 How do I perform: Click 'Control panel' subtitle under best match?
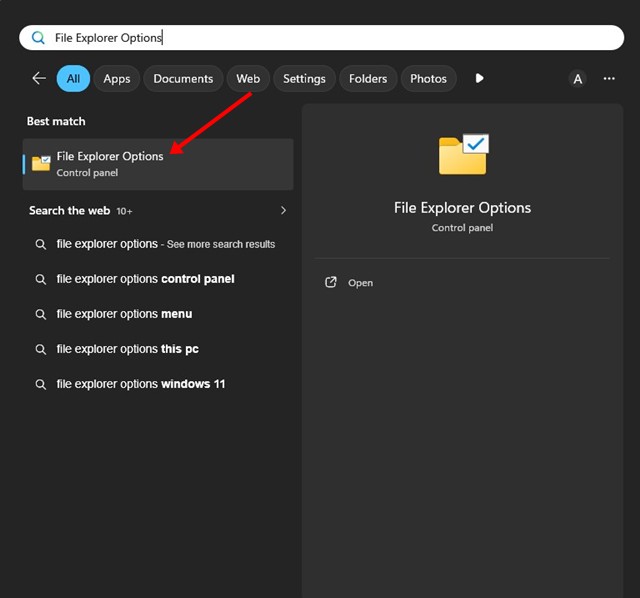click(x=87, y=173)
